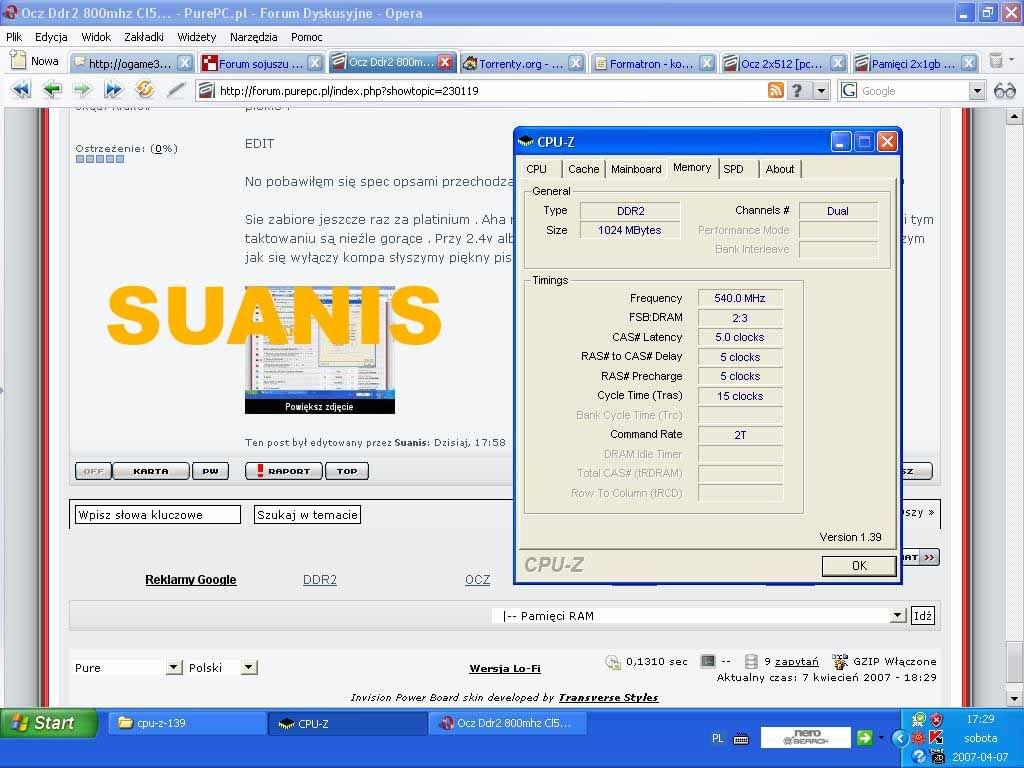Screen dimensions: 1024x768
Task: Go forward with green right arrow
Action: click(82, 89)
